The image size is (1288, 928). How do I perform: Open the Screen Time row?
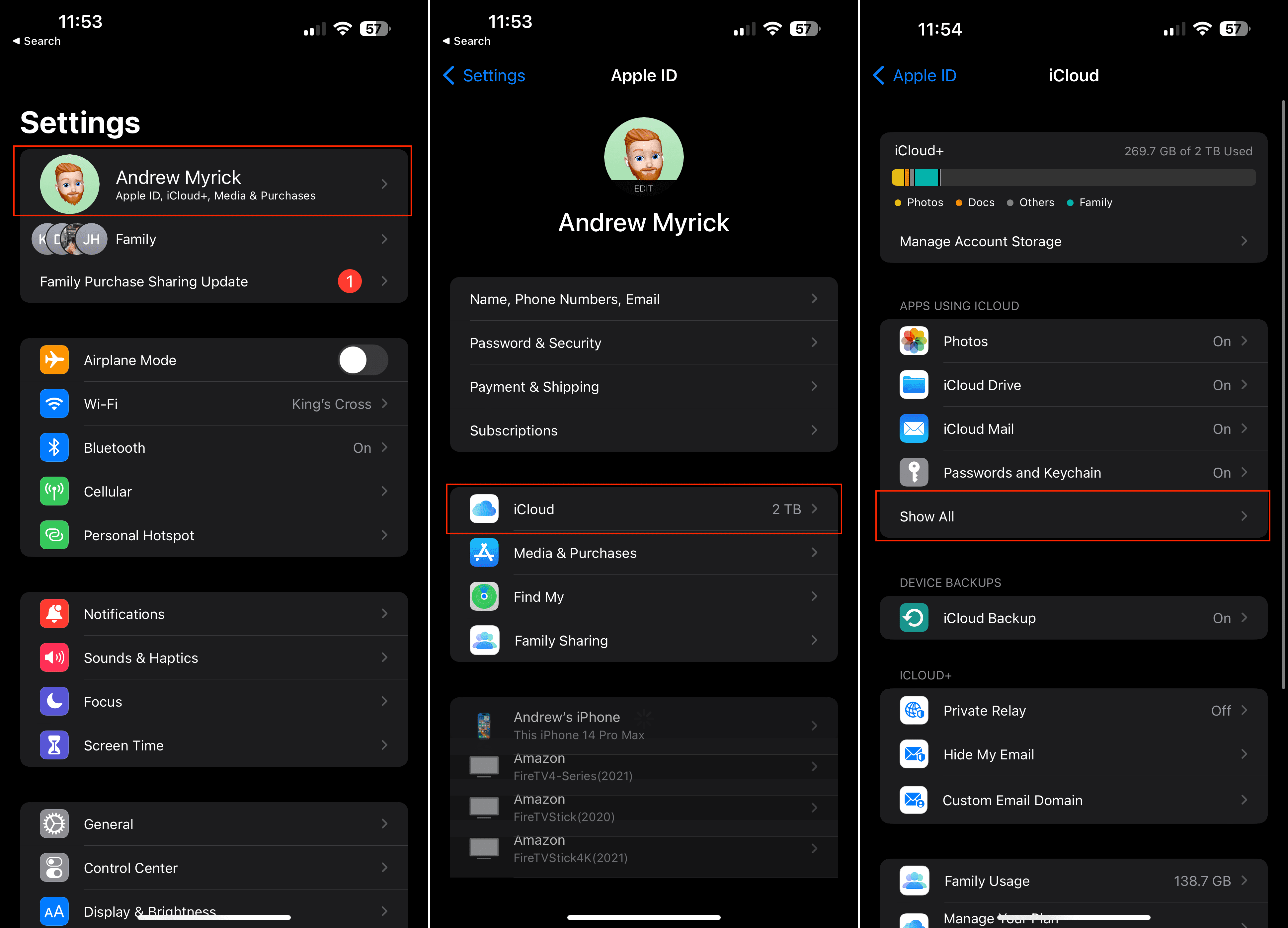click(x=213, y=745)
